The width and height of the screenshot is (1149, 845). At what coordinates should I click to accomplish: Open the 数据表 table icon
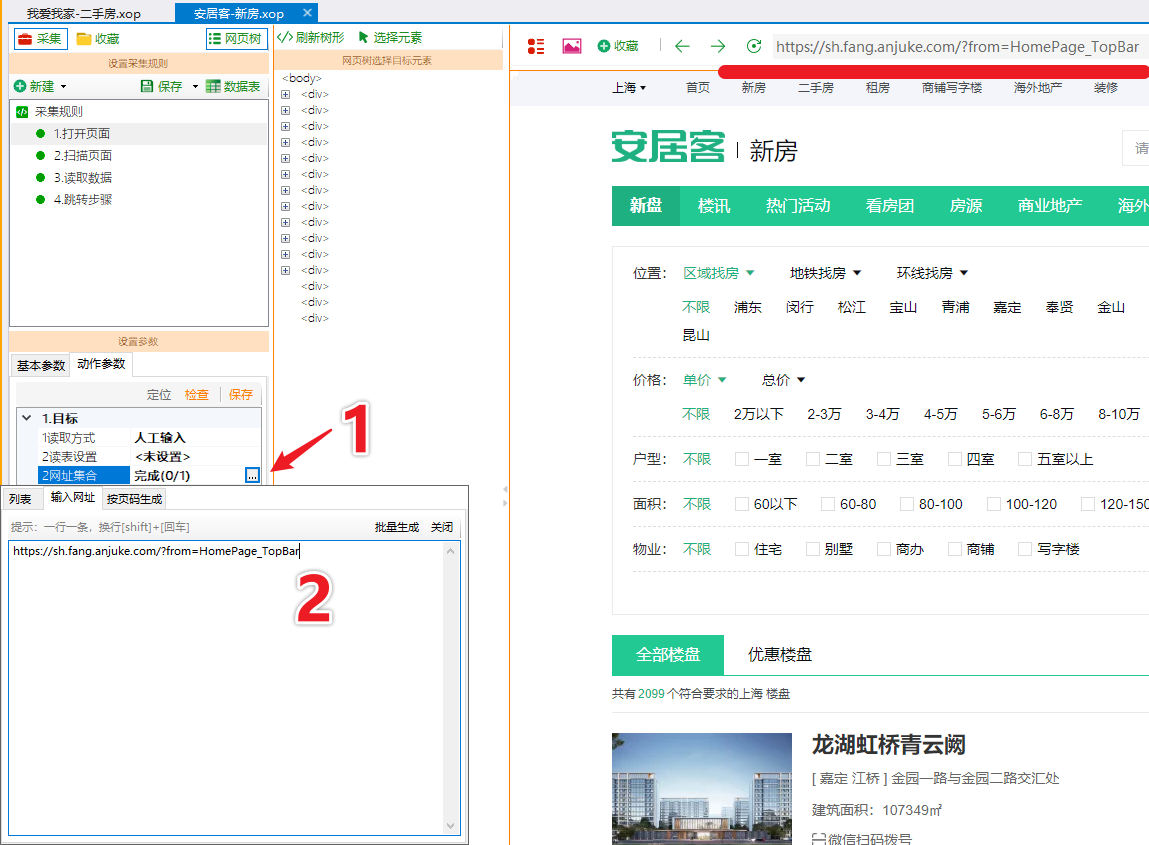click(x=213, y=86)
